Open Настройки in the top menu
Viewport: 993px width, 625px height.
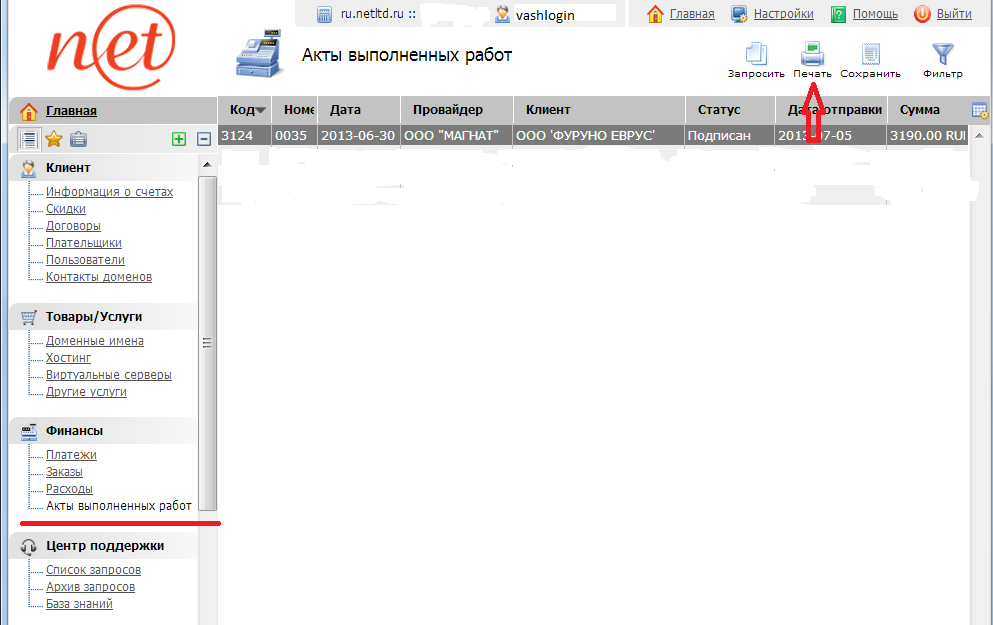click(x=782, y=14)
